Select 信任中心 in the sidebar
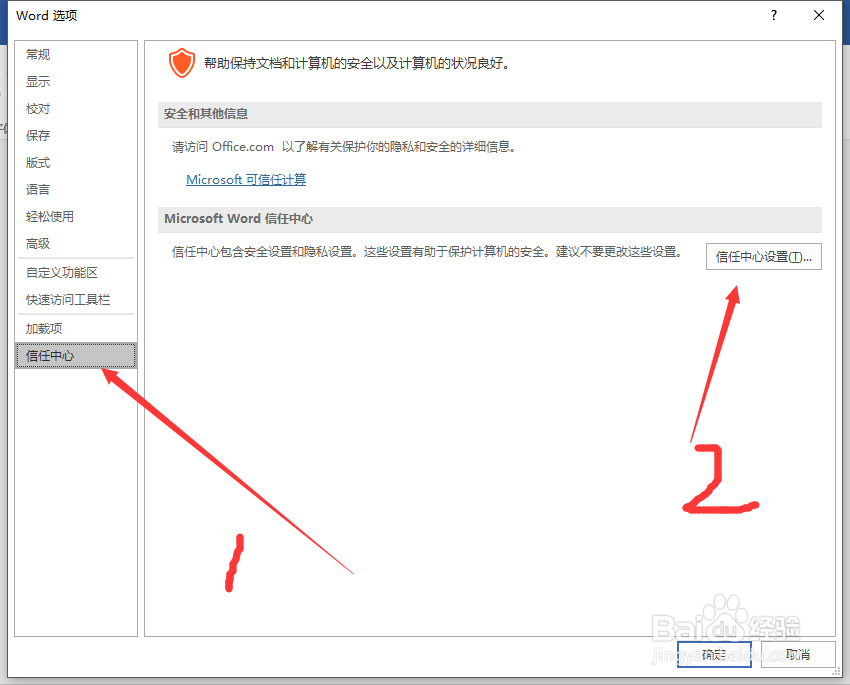850x685 pixels. coord(75,356)
